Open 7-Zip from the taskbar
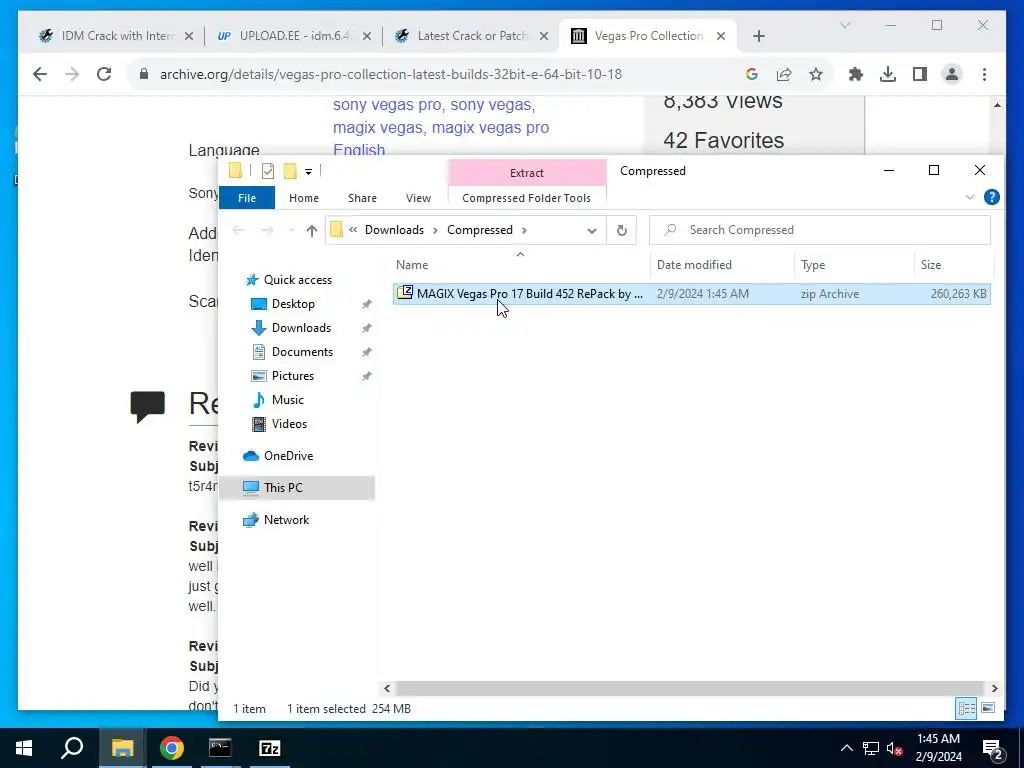This screenshot has width=1024, height=768. coord(270,748)
